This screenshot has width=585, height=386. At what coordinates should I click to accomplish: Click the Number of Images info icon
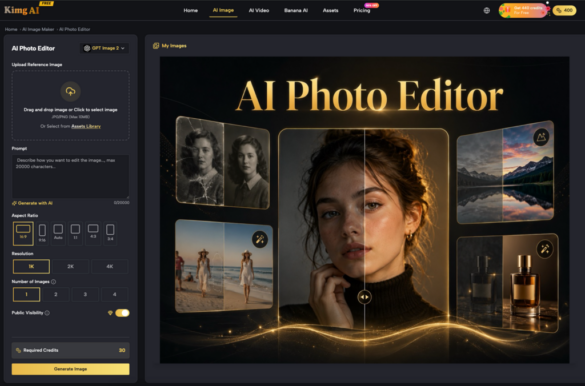pos(54,282)
